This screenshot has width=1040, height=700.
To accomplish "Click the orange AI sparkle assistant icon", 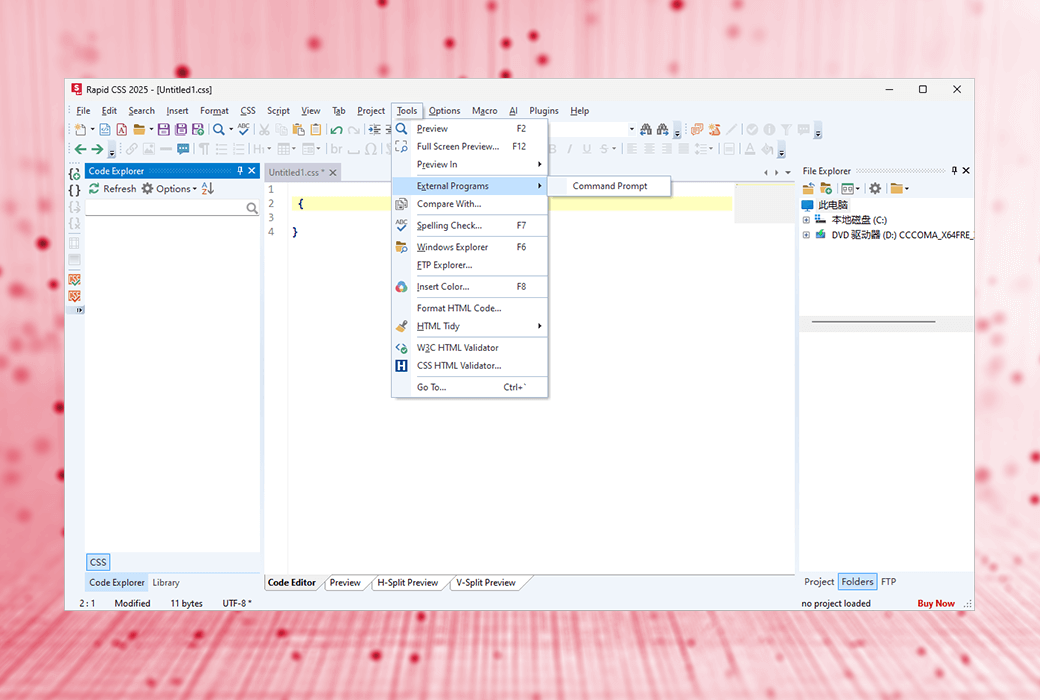I will pyautogui.click(x=714, y=129).
